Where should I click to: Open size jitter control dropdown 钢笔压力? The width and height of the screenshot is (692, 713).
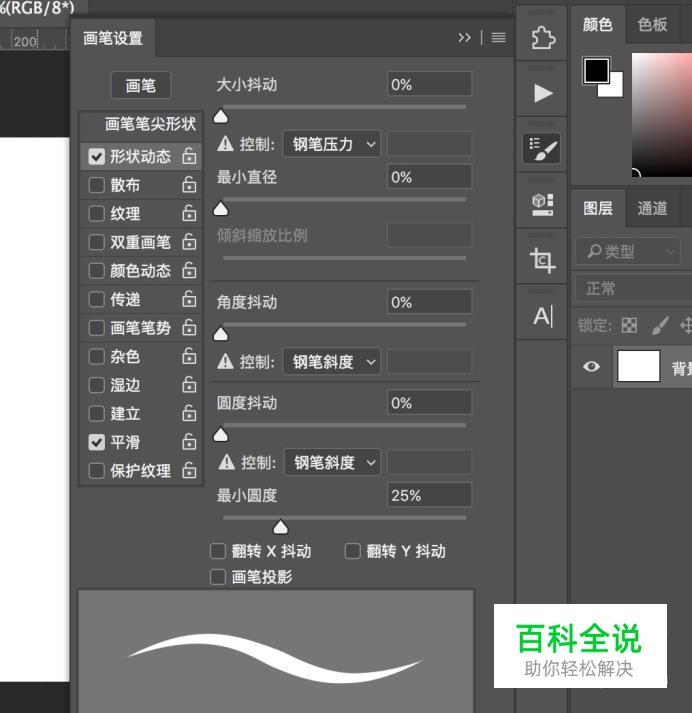coord(331,144)
